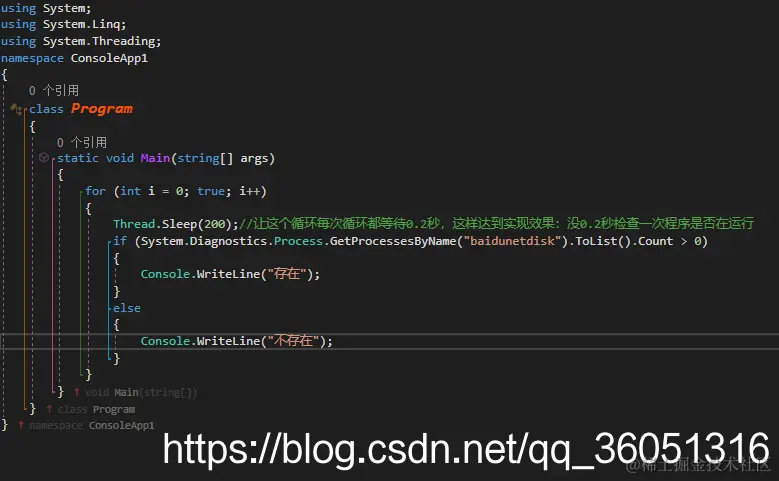
Task: Click 'int i = 0' in the for loop
Action: point(152,191)
